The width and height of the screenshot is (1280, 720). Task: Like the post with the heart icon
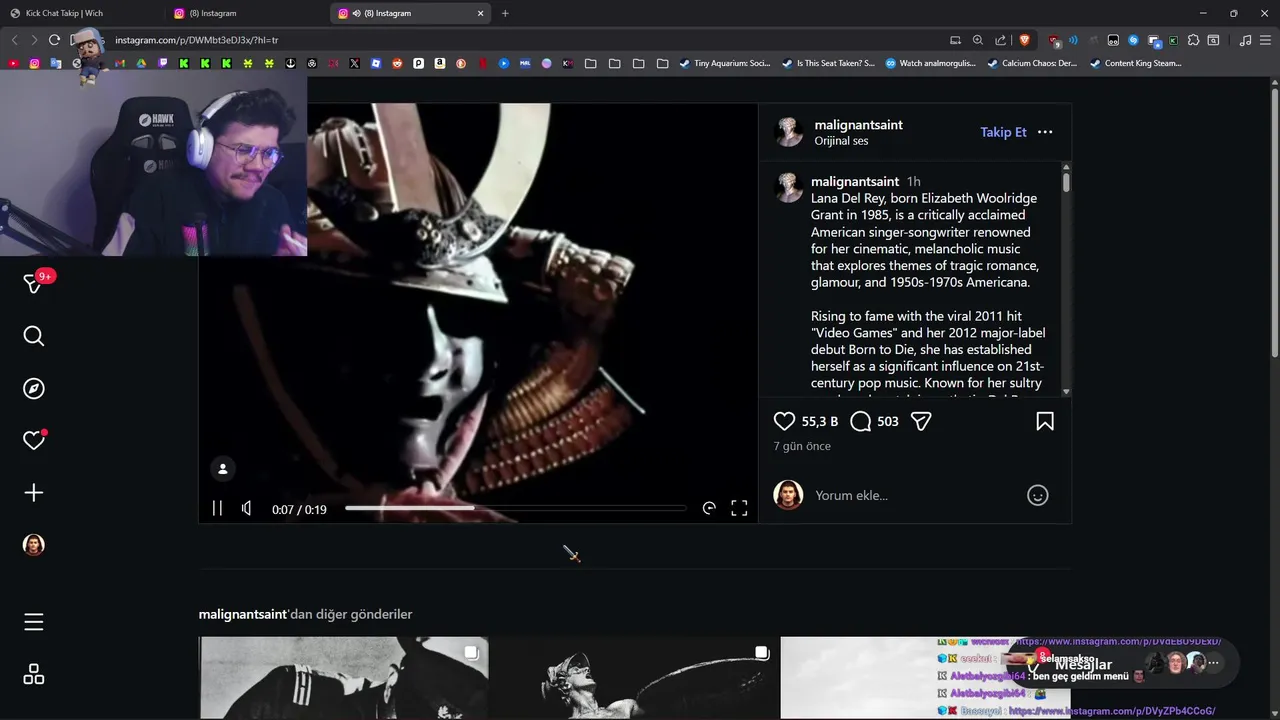click(785, 422)
